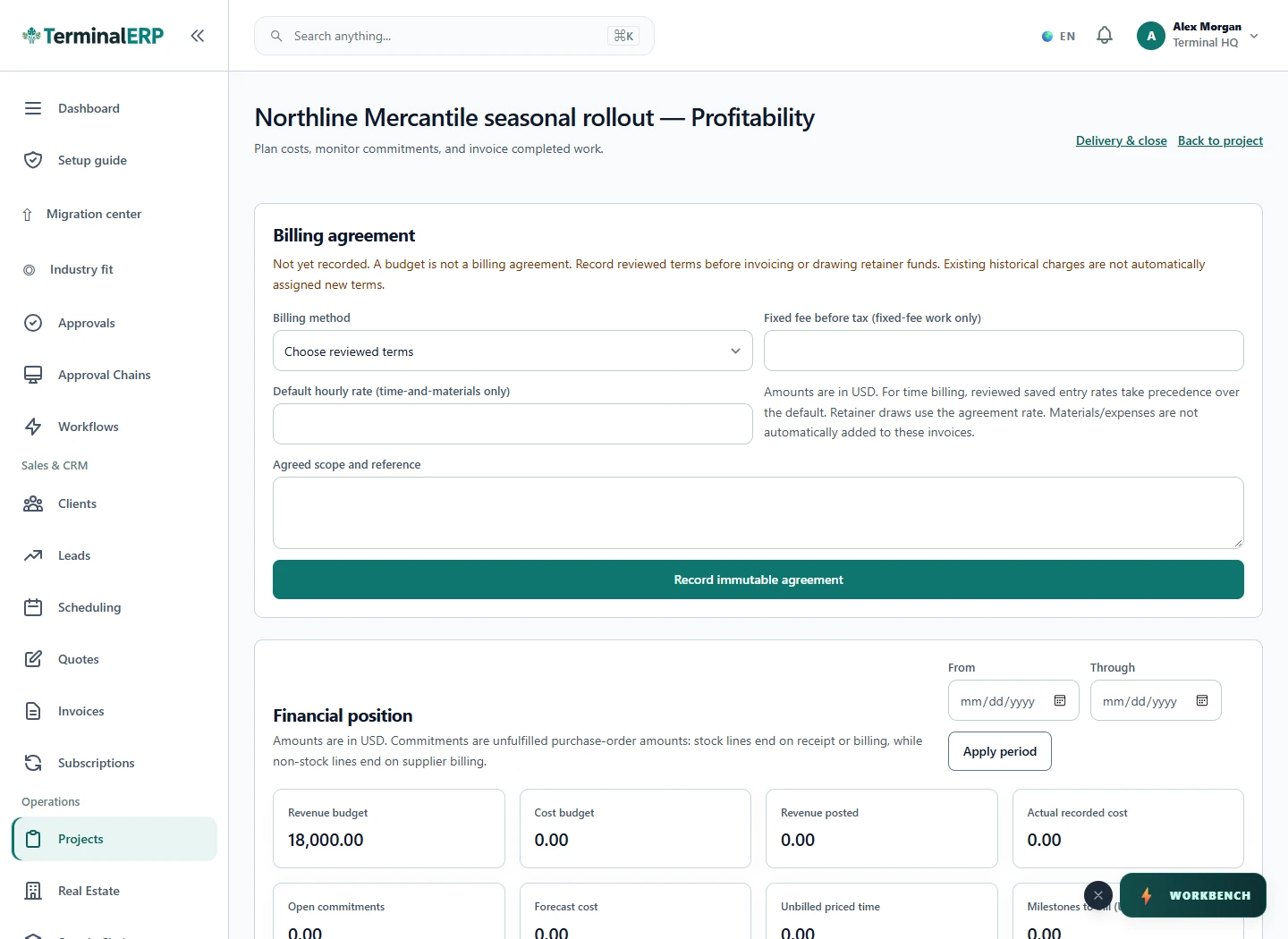This screenshot has height=939, width=1288.
Task: Collapse the sidebar with the double-chevron icon
Action: click(x=198, y=36)
